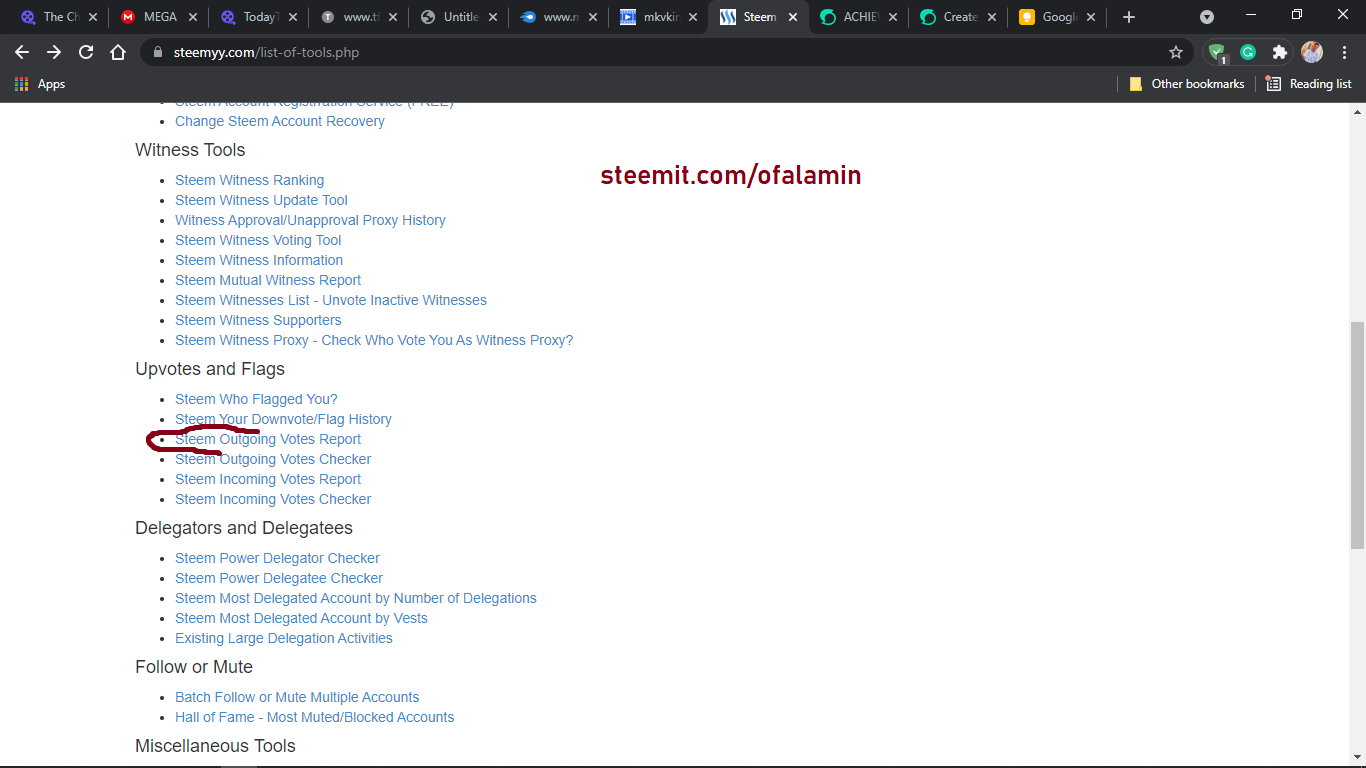This screenshot has height=768, width=1366.
Task: Switch to the Create tab
Action: pos(958,17)
